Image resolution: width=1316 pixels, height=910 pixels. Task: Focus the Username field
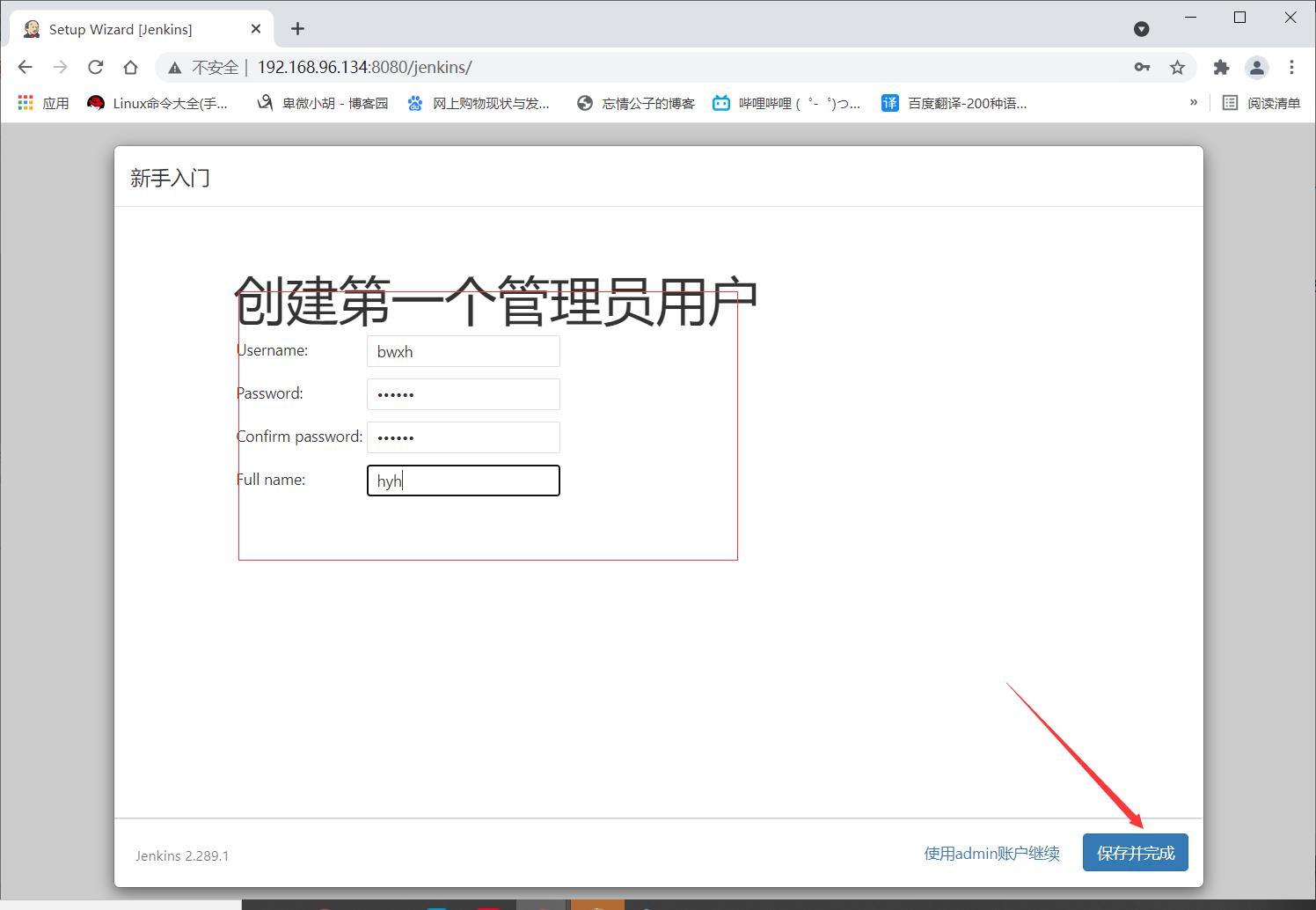tap(464, 351)
